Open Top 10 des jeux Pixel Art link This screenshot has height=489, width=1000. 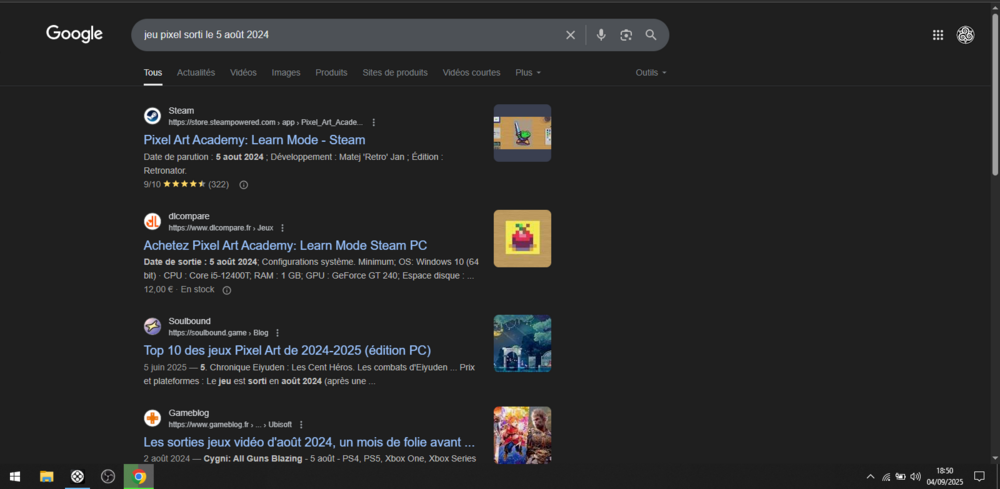(287, 351)
